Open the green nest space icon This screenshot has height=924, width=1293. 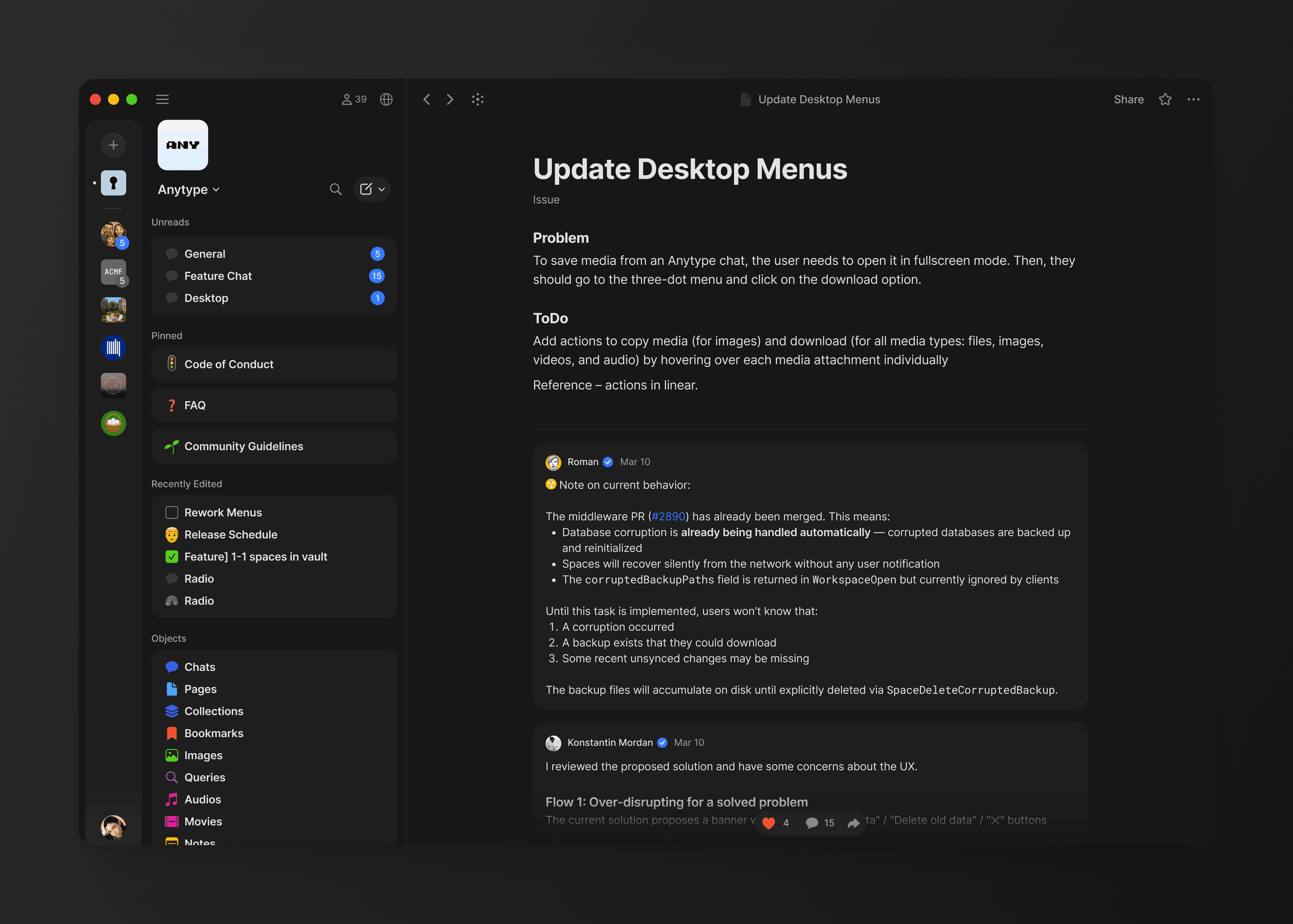click(x=113, y=423)
